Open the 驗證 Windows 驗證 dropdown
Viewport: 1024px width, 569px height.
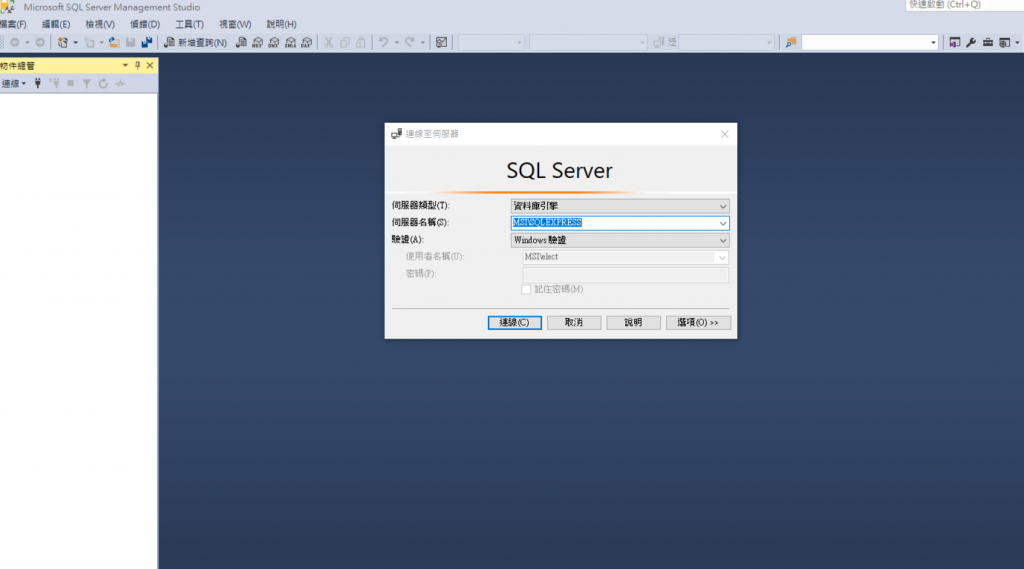coord(722,240)
